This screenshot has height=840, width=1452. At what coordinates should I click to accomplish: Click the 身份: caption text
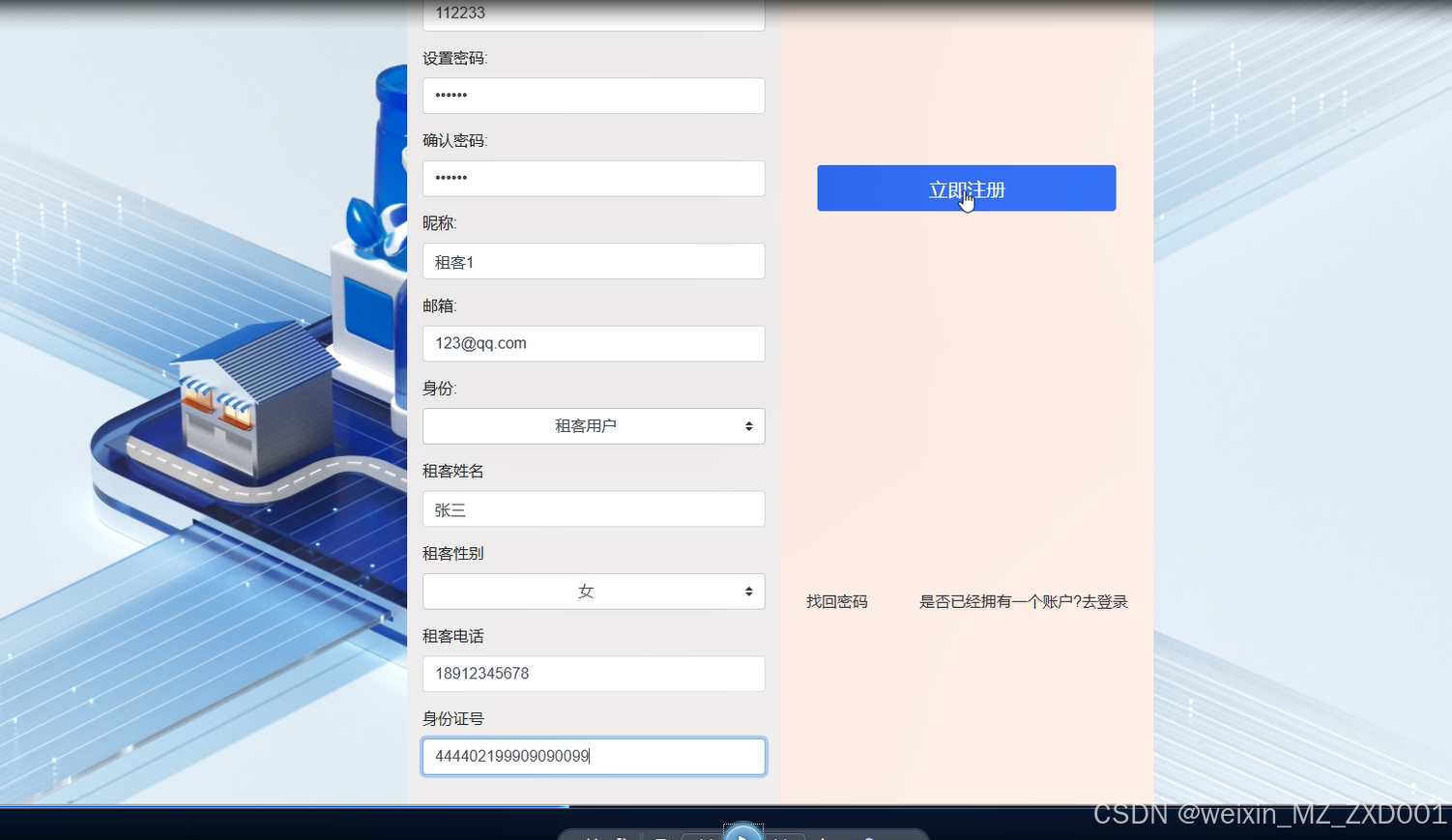[440, 389]
